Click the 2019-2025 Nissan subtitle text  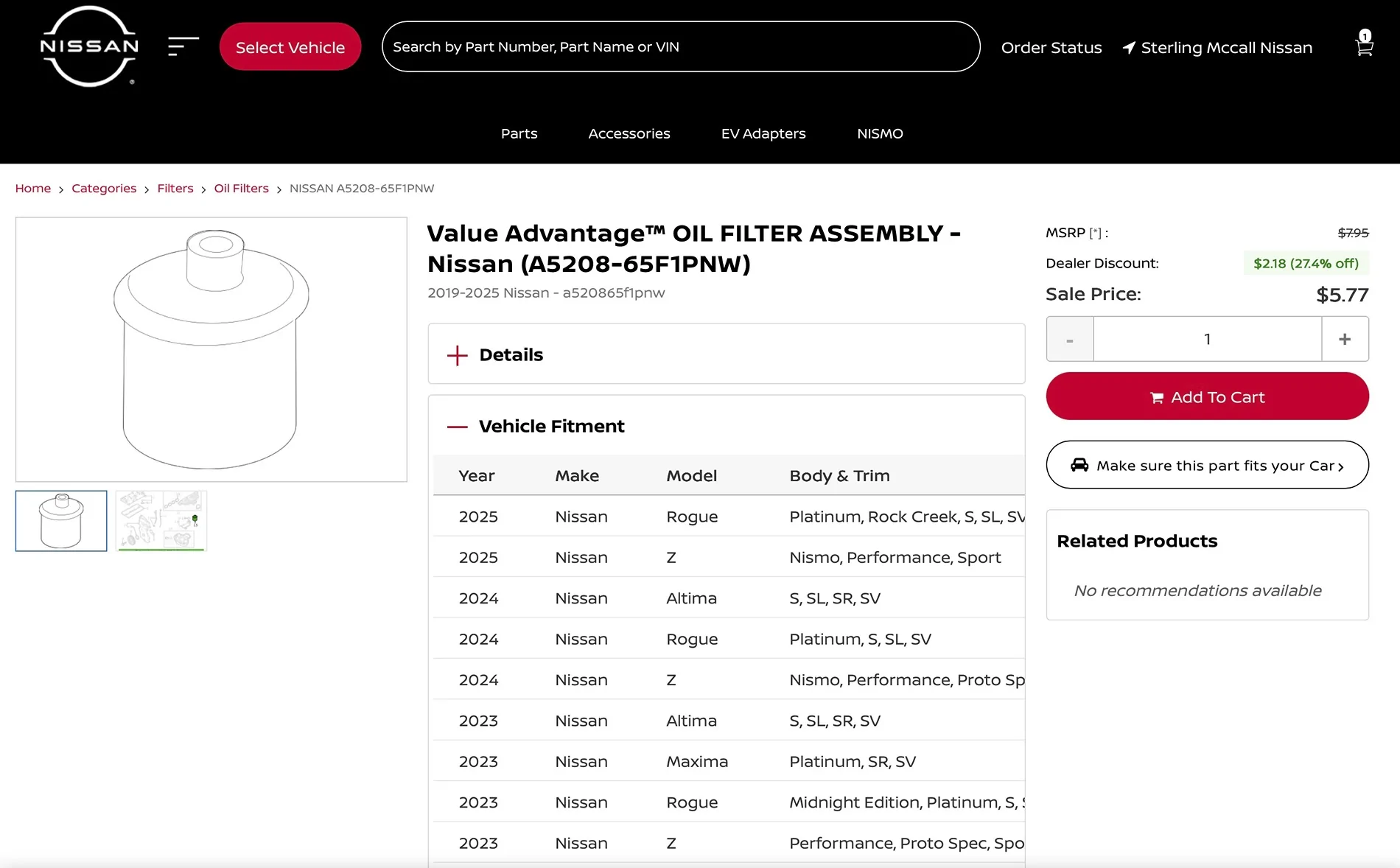[546, 293]
